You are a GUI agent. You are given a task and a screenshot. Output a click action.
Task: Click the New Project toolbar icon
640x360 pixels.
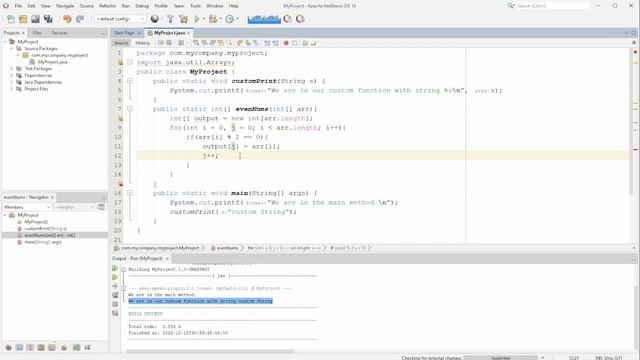click(23, 19)
